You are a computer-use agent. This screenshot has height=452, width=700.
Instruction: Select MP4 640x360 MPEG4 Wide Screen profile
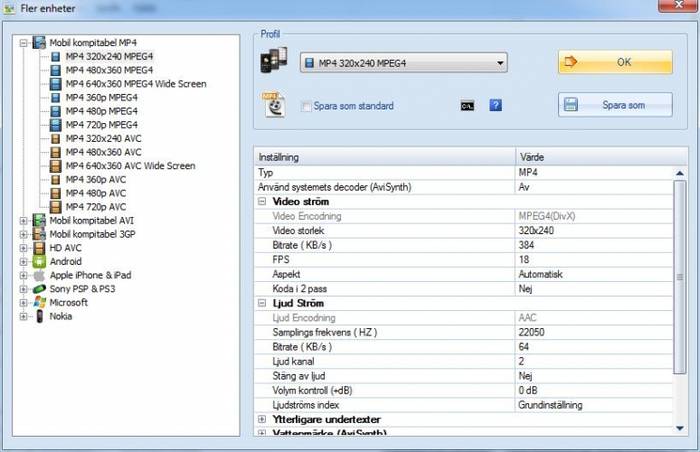click(x=135, y=84)
